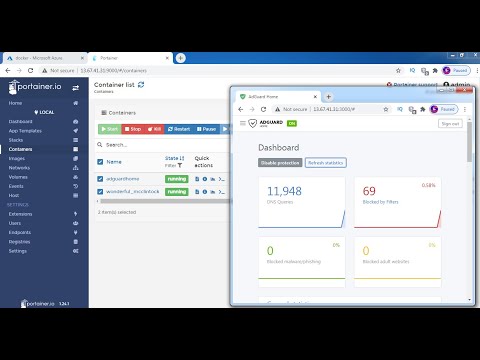Open the wonderful_mcclintock container link

click(133, 192)
